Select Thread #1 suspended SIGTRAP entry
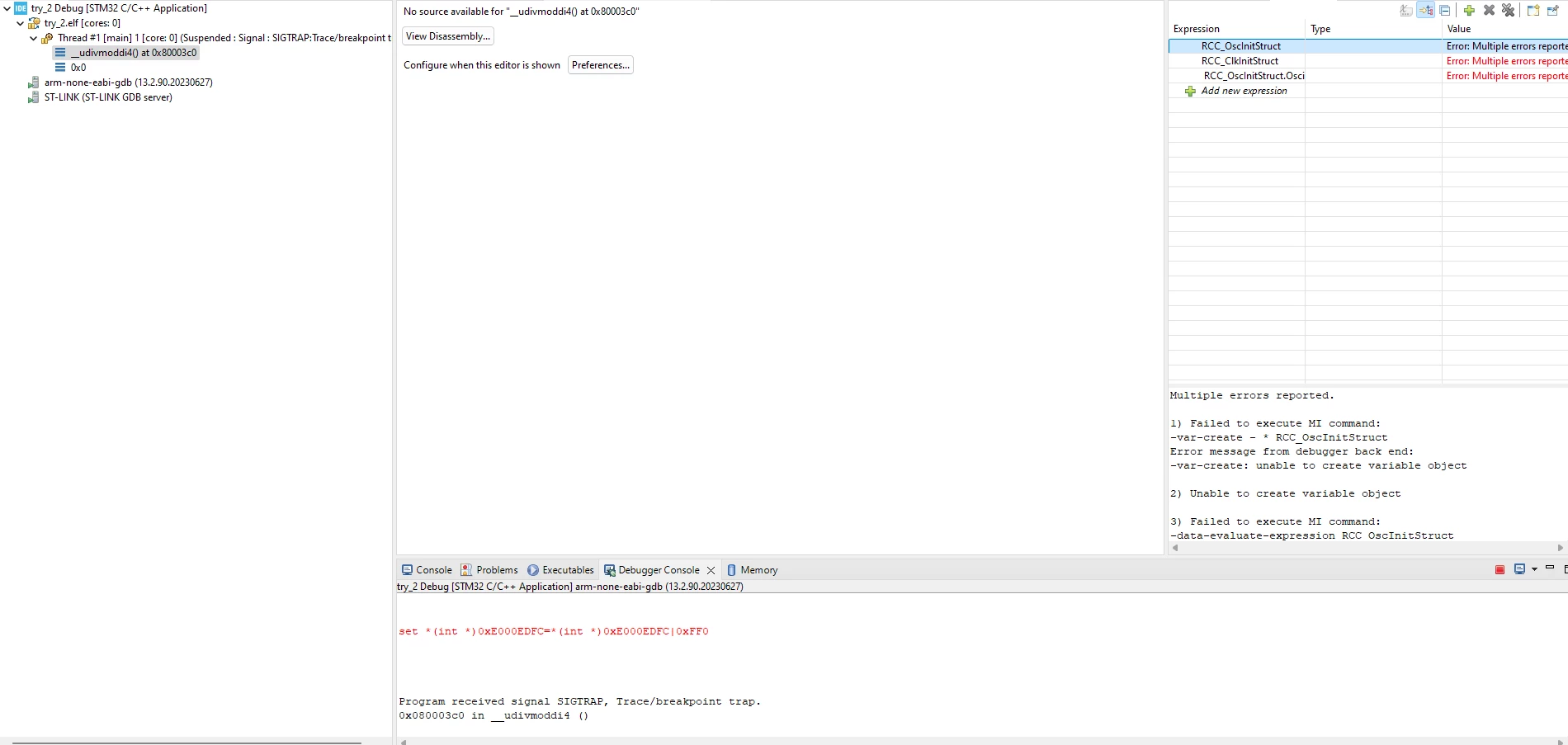1568x745 pixels. [x=224, y=38]
